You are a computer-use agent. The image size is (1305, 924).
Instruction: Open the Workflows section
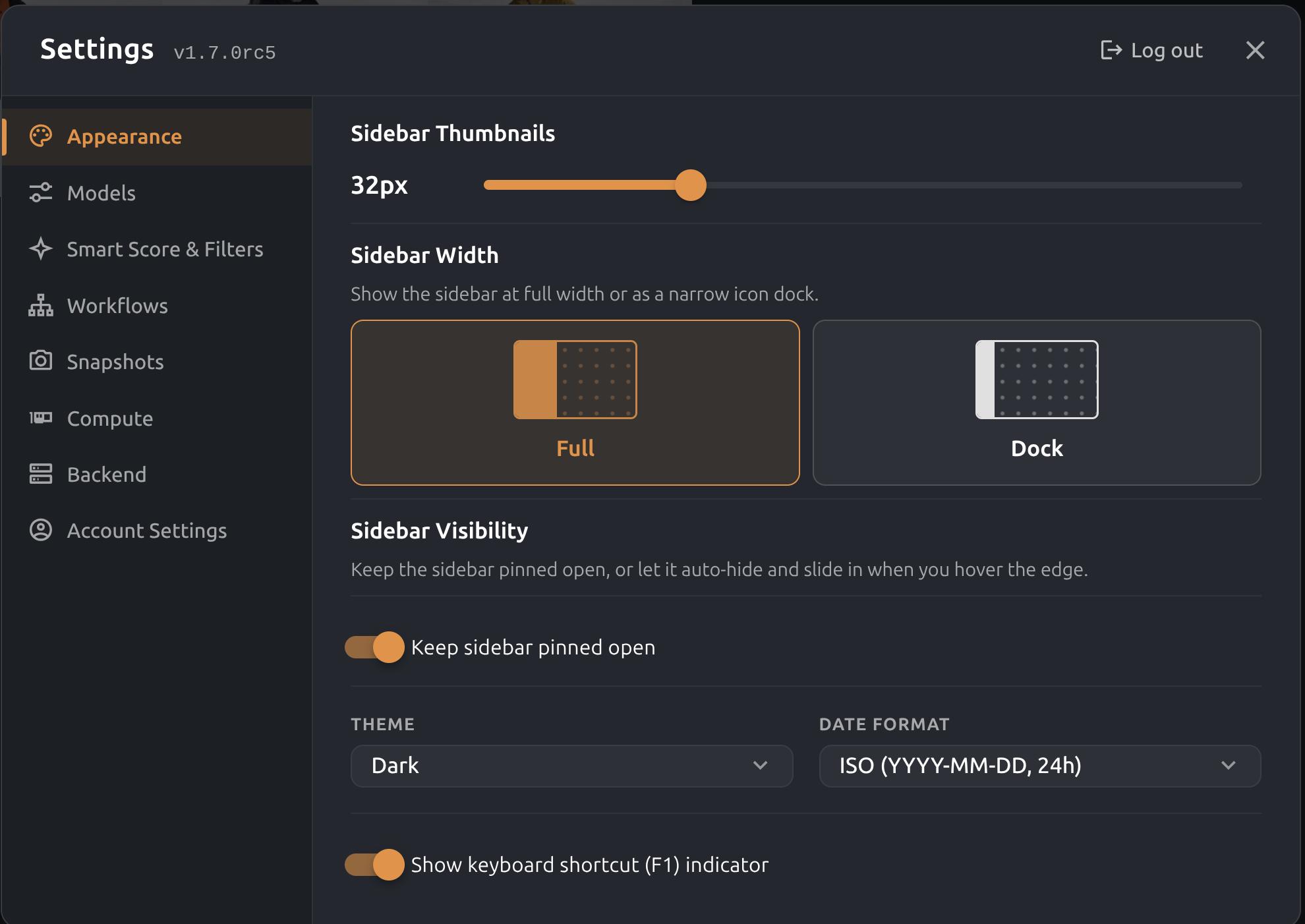coord(157,305)
